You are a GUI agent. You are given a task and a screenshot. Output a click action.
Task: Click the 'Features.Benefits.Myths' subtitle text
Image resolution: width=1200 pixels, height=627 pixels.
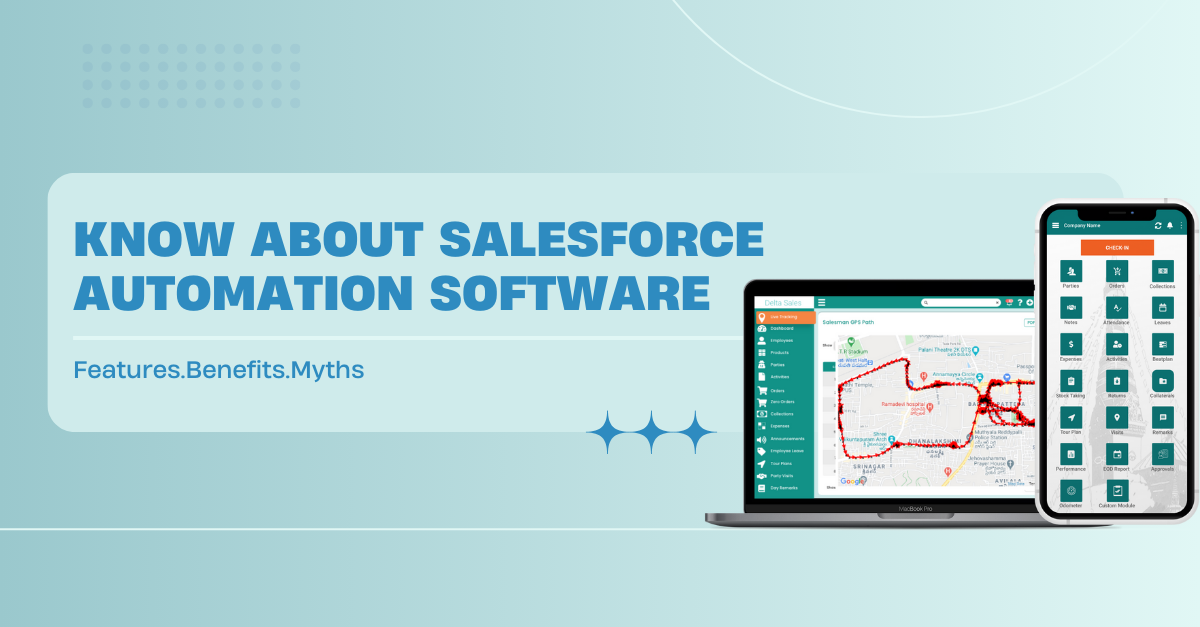click(219, 370)
